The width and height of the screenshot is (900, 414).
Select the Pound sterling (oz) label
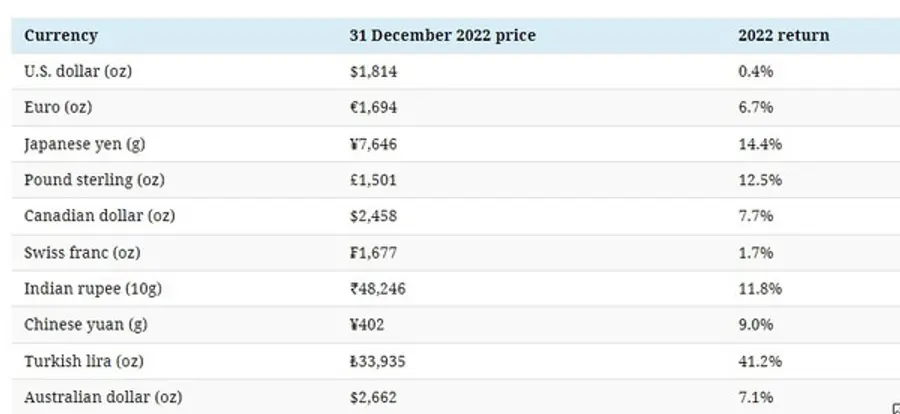tap(94, 180)
